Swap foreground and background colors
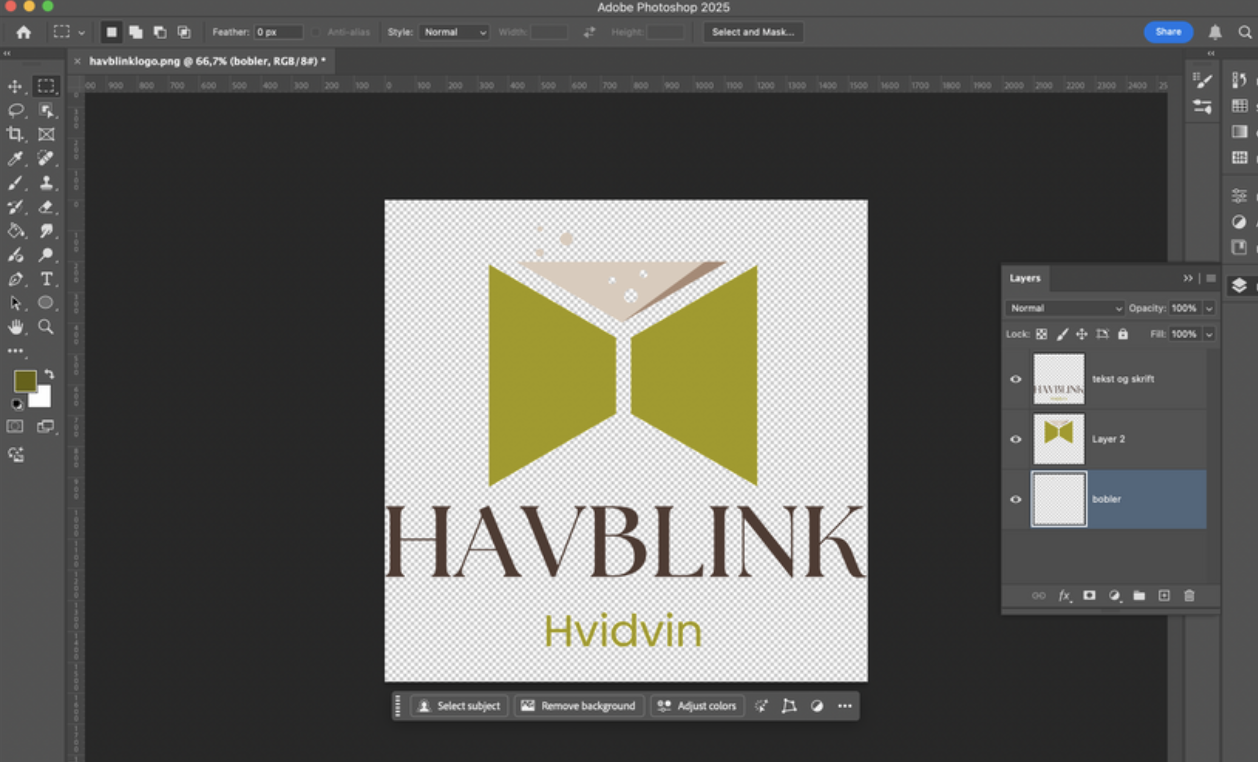1258x762 pixels. pyautogui.click(x=49, y=374)
